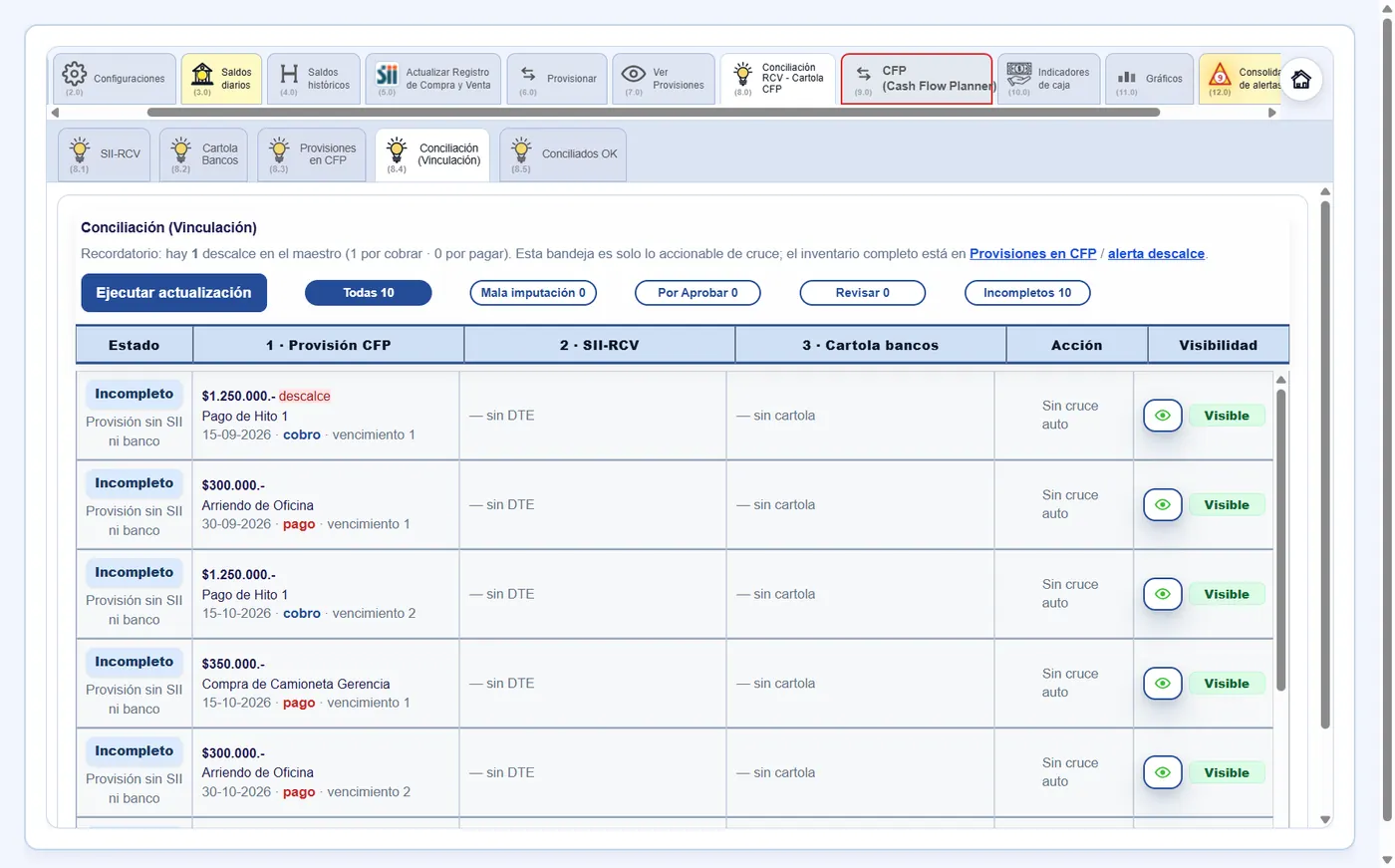Filter by Incompletos 10 pill
This screenshot has height=868, width=1395.
point(1027,293)
